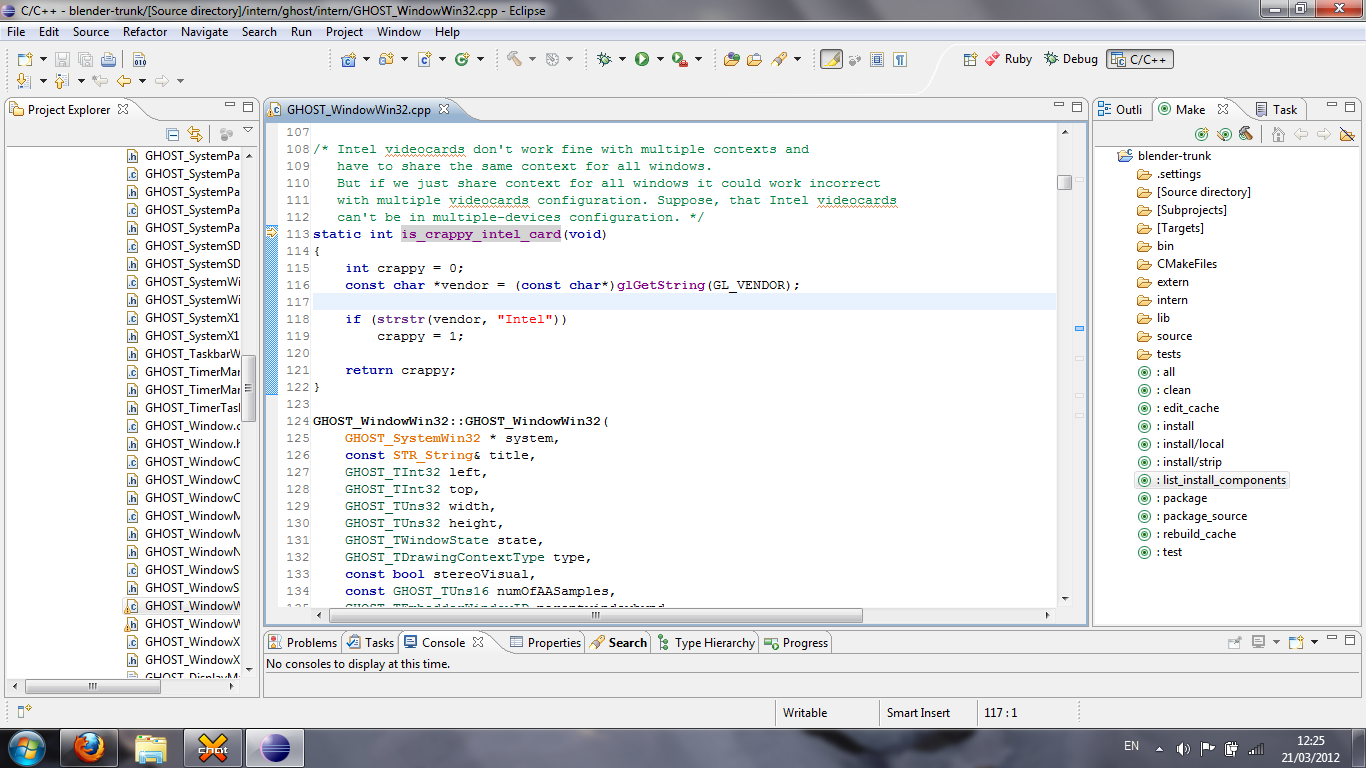Click the Build hammer toolbar icon

click(514, 60)
